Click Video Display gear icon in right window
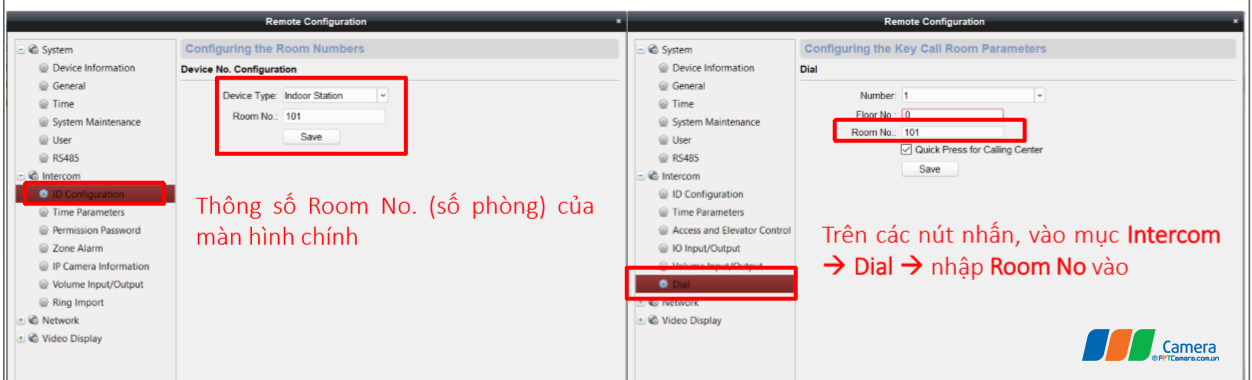Screen dimensions: 1252x380 [654, 320]
